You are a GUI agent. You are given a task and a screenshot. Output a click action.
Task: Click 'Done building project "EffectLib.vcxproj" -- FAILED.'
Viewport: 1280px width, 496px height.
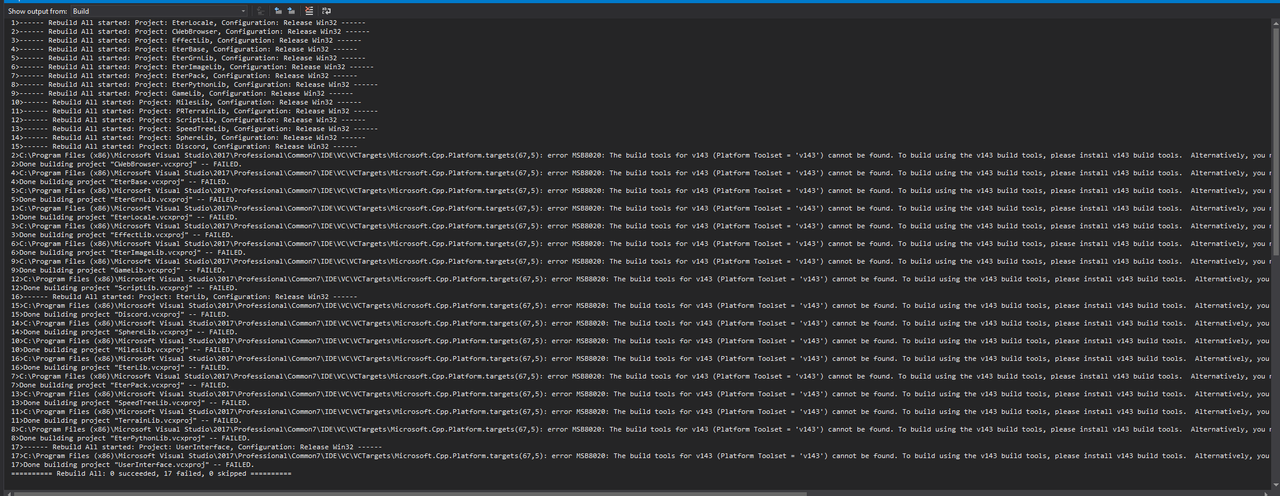click(x=122, y=234)
